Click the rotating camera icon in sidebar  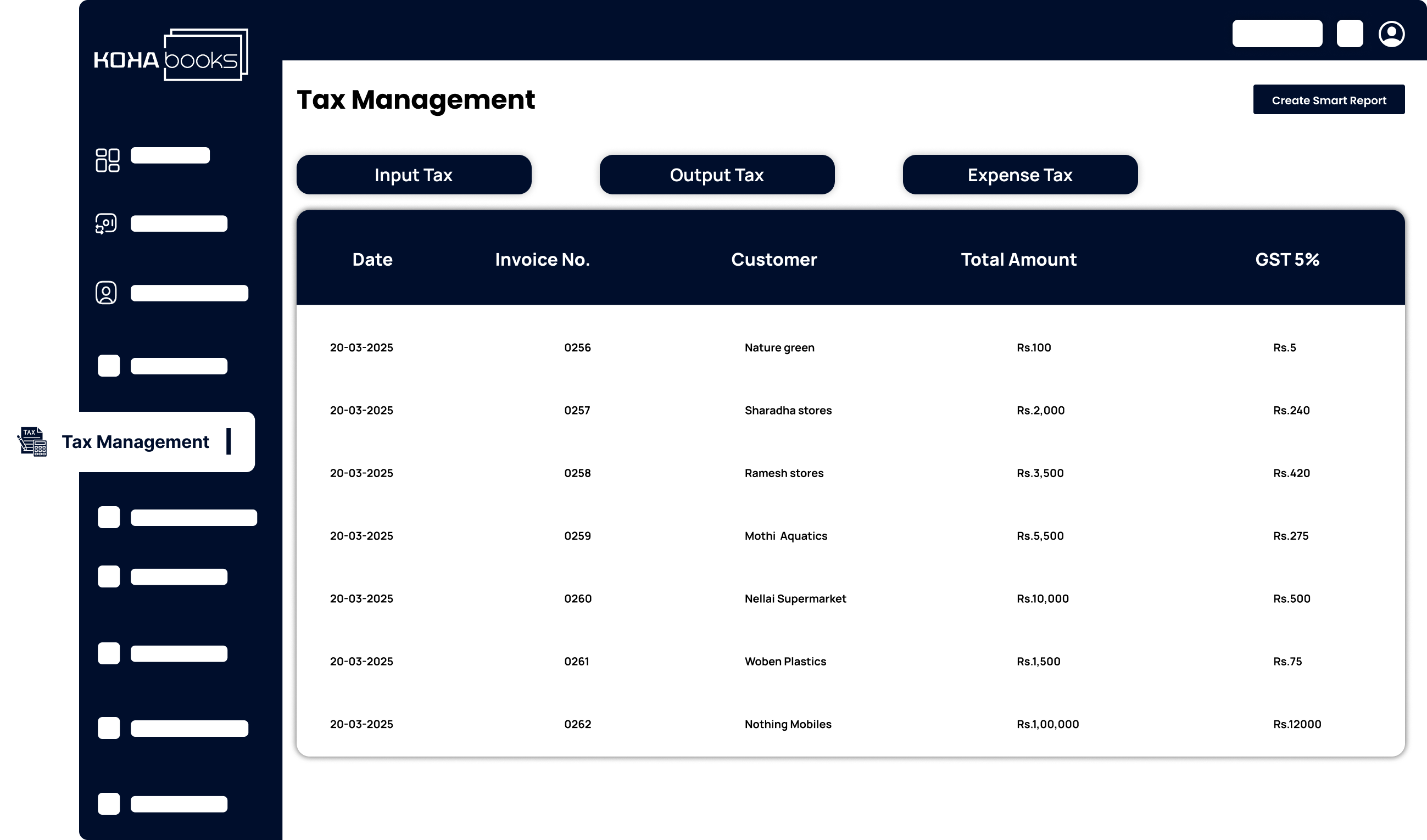pyautogui.click(x=106, y=223)
